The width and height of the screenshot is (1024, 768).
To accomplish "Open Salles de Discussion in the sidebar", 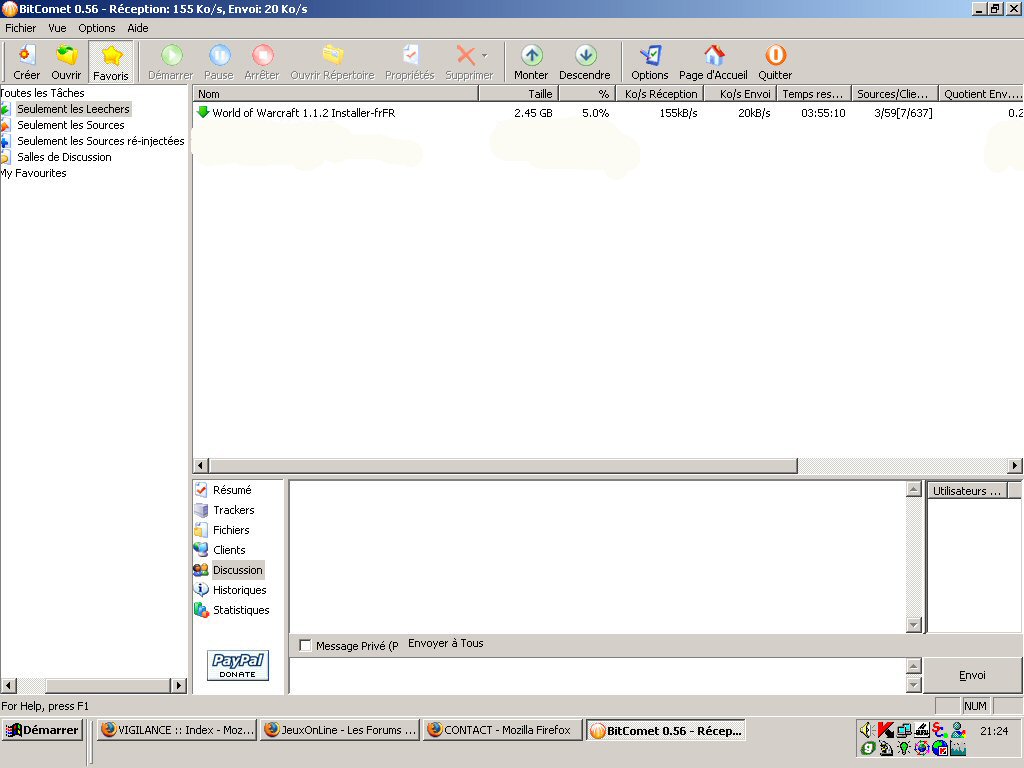I will tap(64, 157).
